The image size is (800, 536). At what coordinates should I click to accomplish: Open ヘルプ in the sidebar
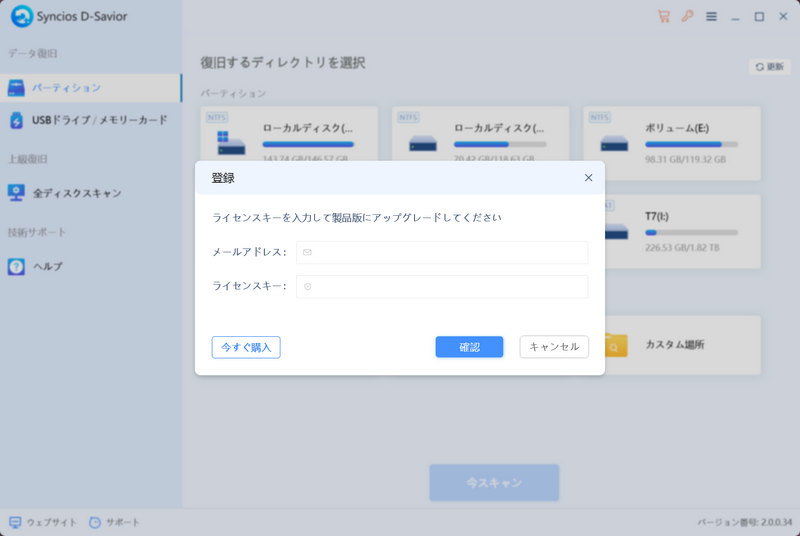[x=90, y=266]
